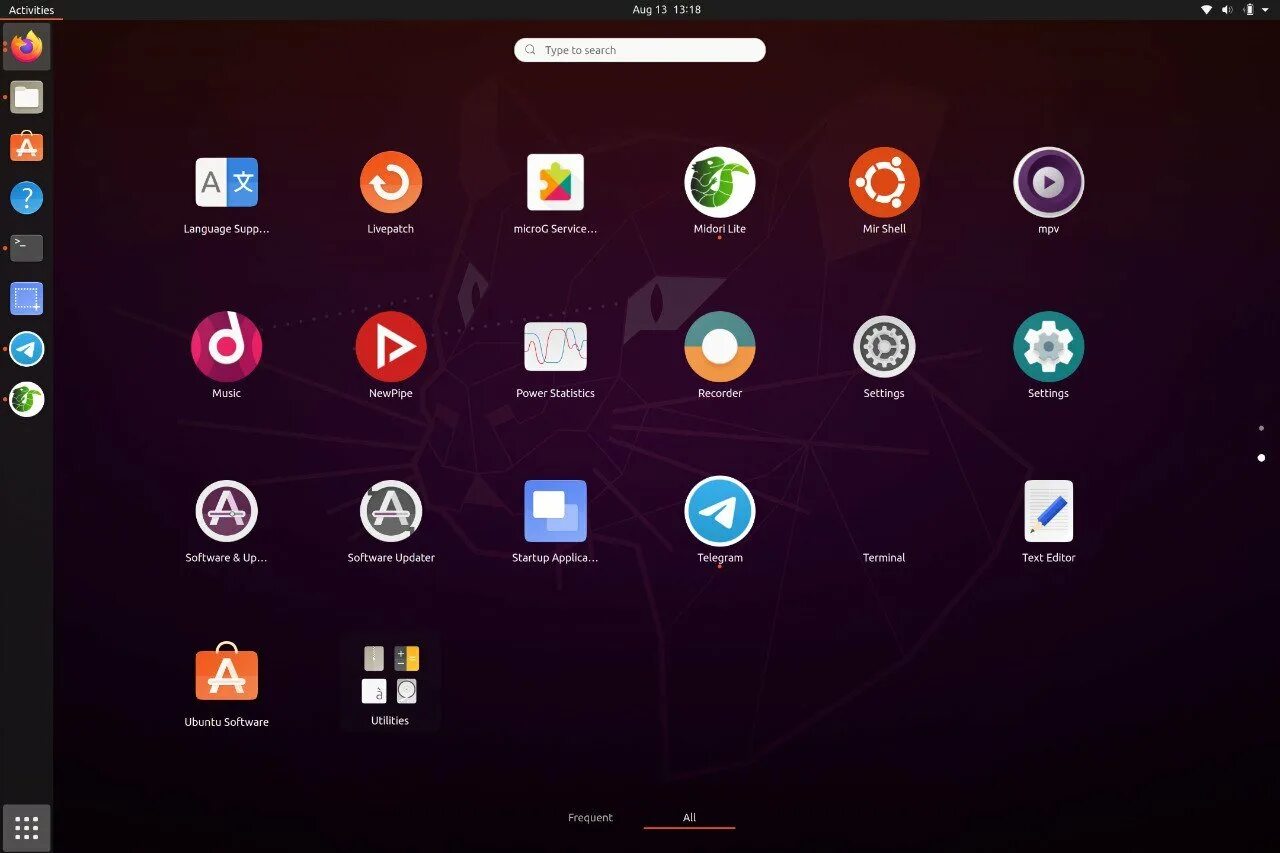The width and height of the screenshot is (1280, 853).
Task: Launch NewPipe
Action: click(x=390, y=347)
